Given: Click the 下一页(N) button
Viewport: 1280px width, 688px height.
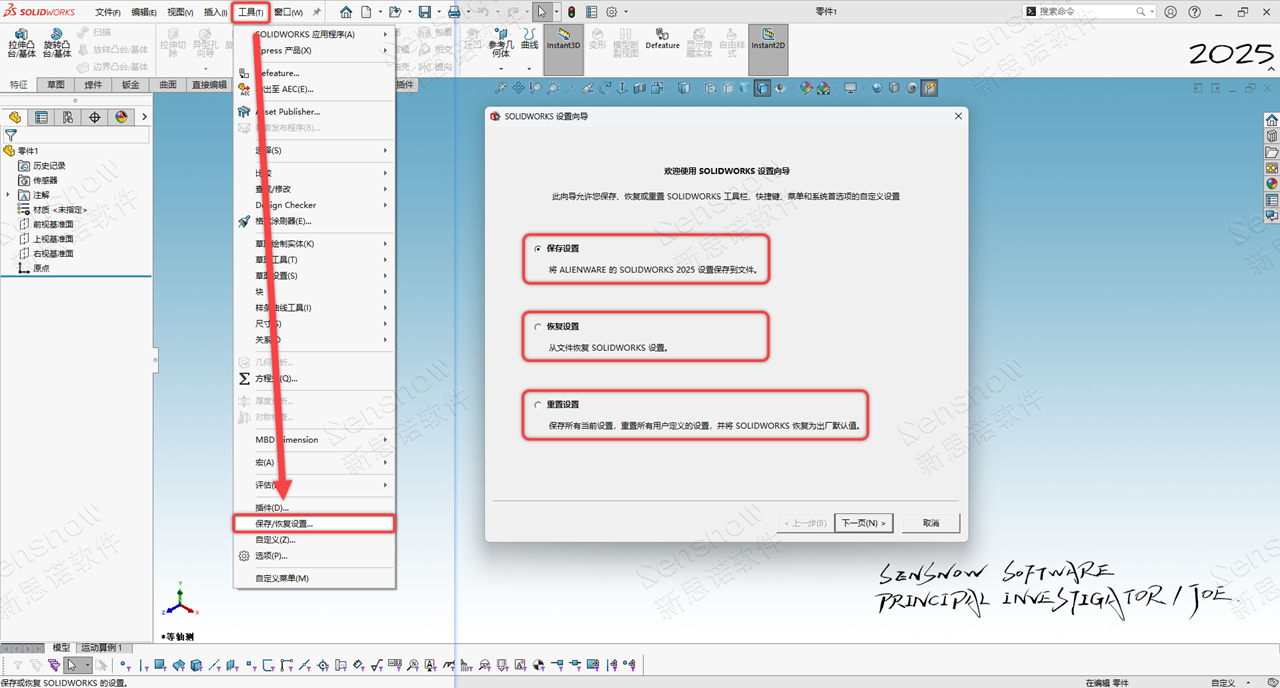Looking at the screenshot, I should click(x=863, y=523).
